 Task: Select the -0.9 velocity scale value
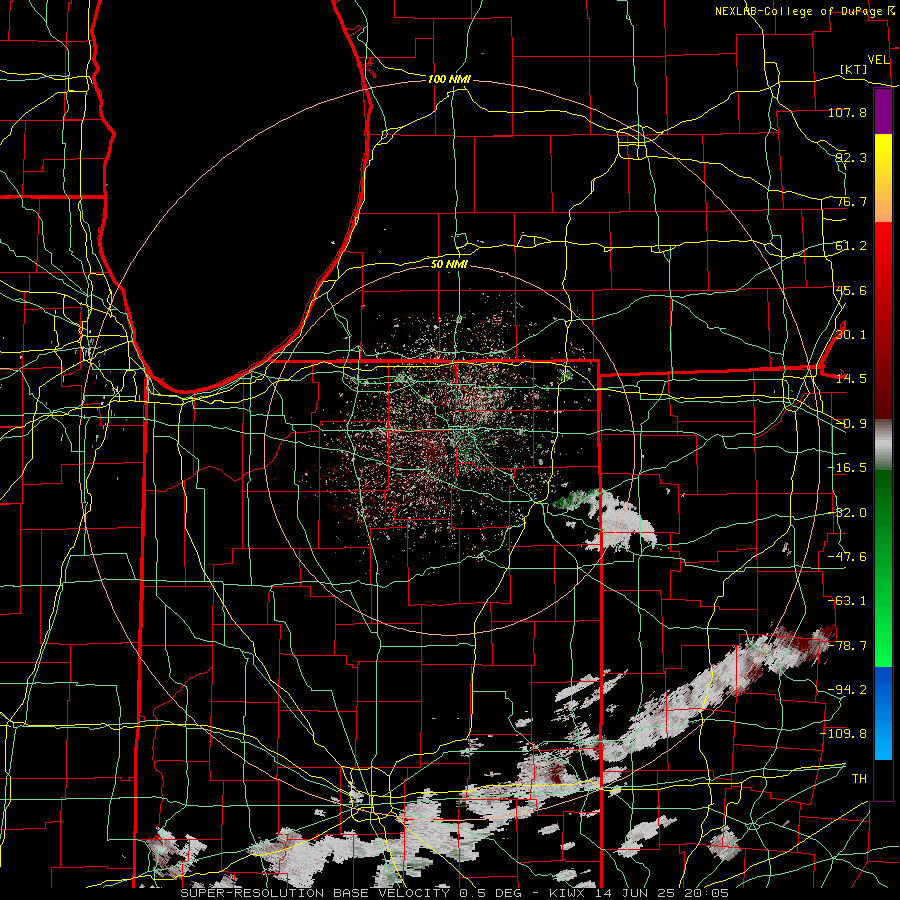[x=851, y=424]
